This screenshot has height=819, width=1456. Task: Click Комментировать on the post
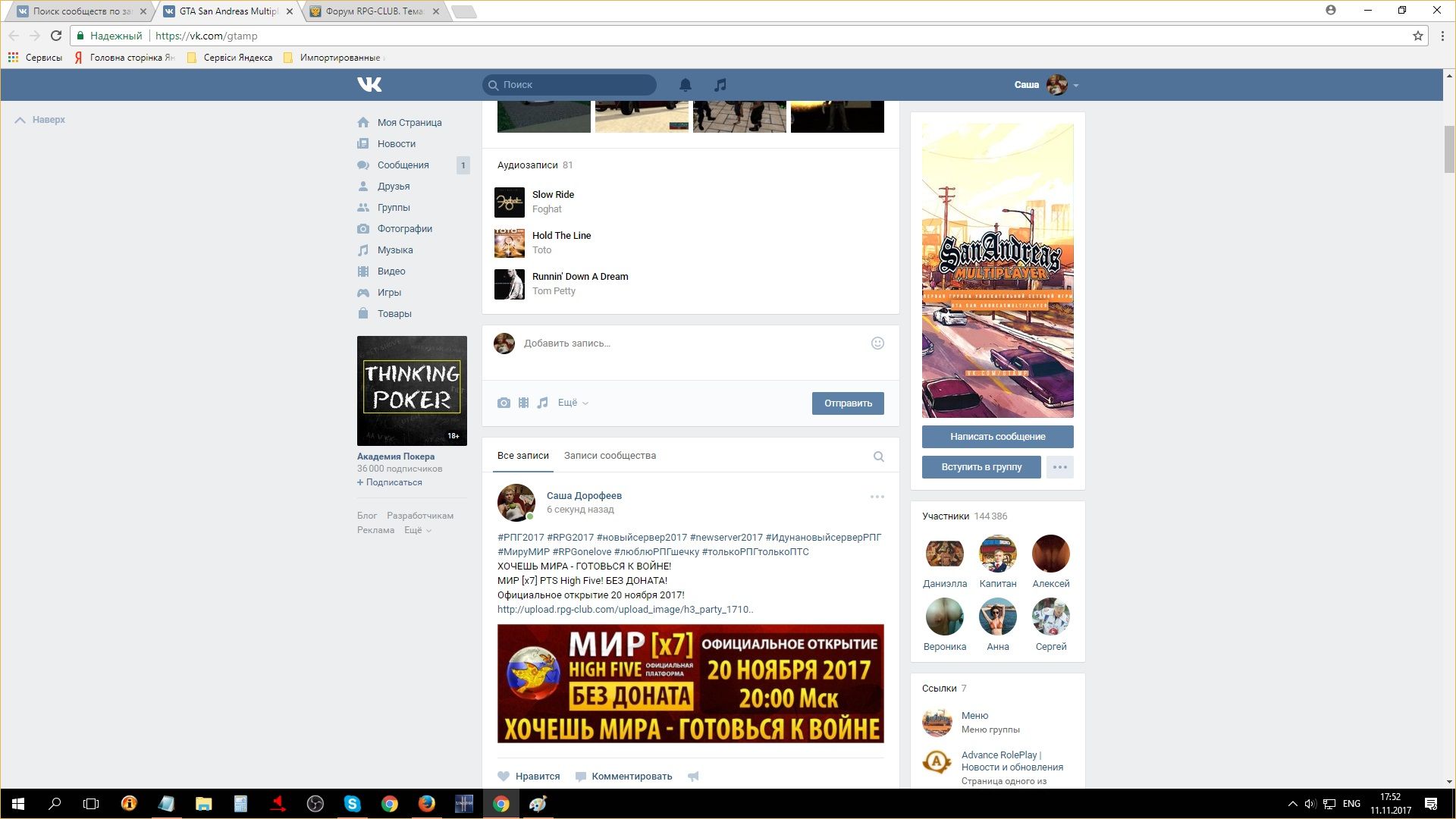(x=623, y=776)
